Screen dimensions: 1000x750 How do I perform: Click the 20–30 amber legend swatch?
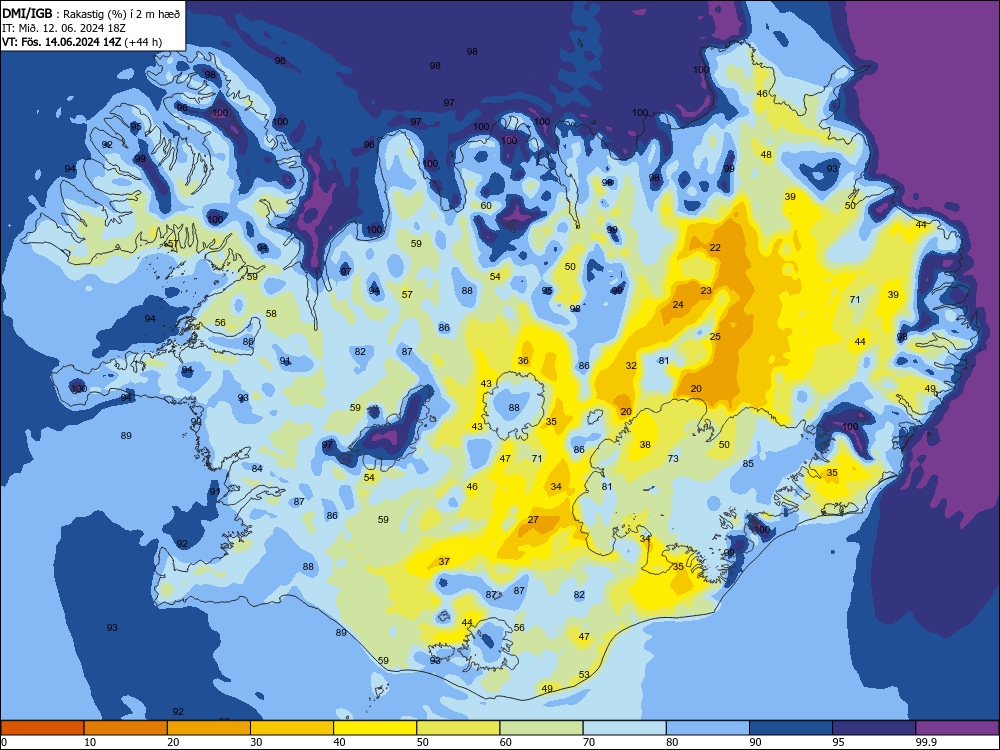click(x=209, y=728)
